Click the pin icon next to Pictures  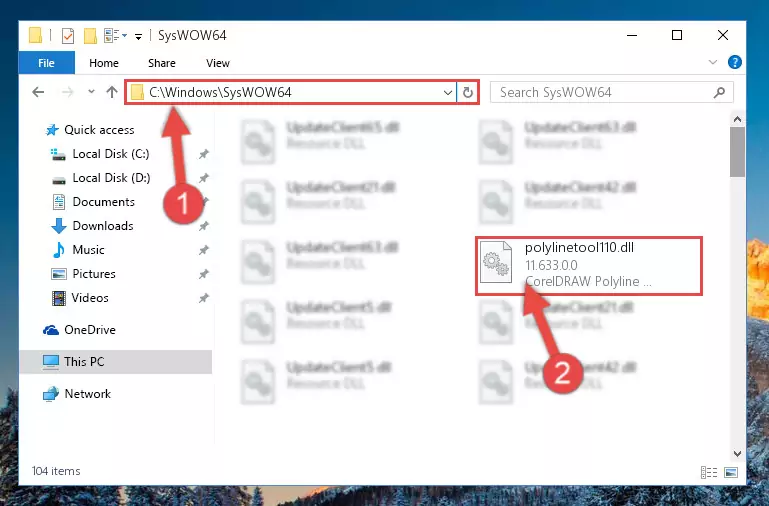[x=204, y=275]
